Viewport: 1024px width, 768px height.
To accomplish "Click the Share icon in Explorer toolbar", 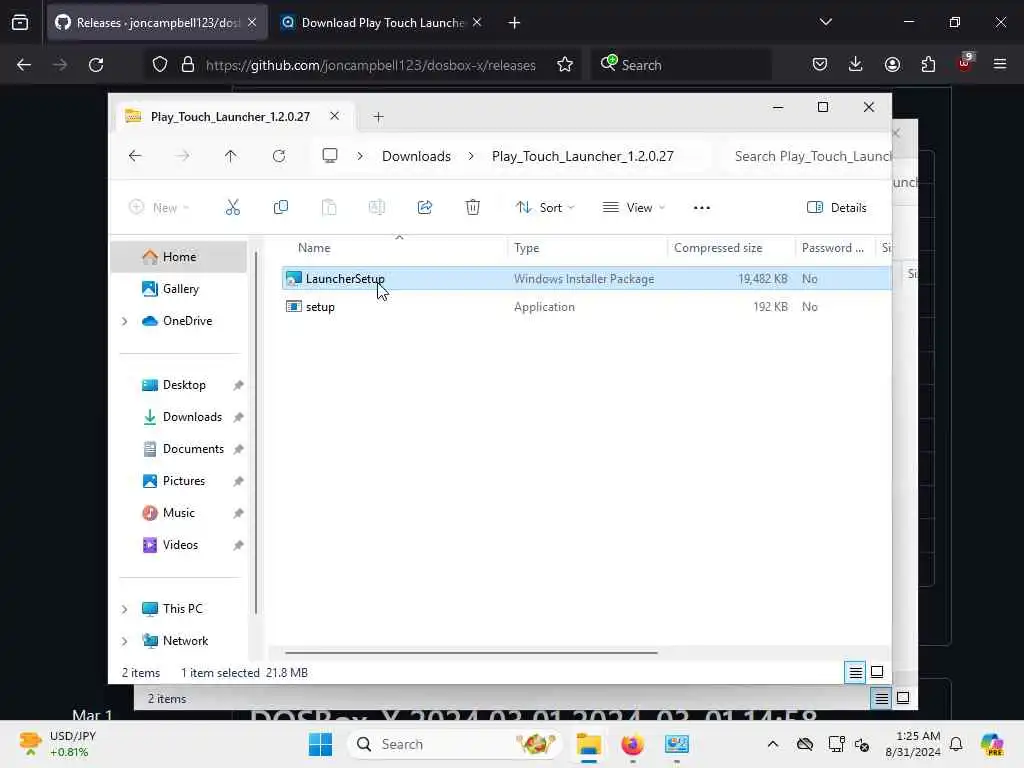I will click(424, 208).
